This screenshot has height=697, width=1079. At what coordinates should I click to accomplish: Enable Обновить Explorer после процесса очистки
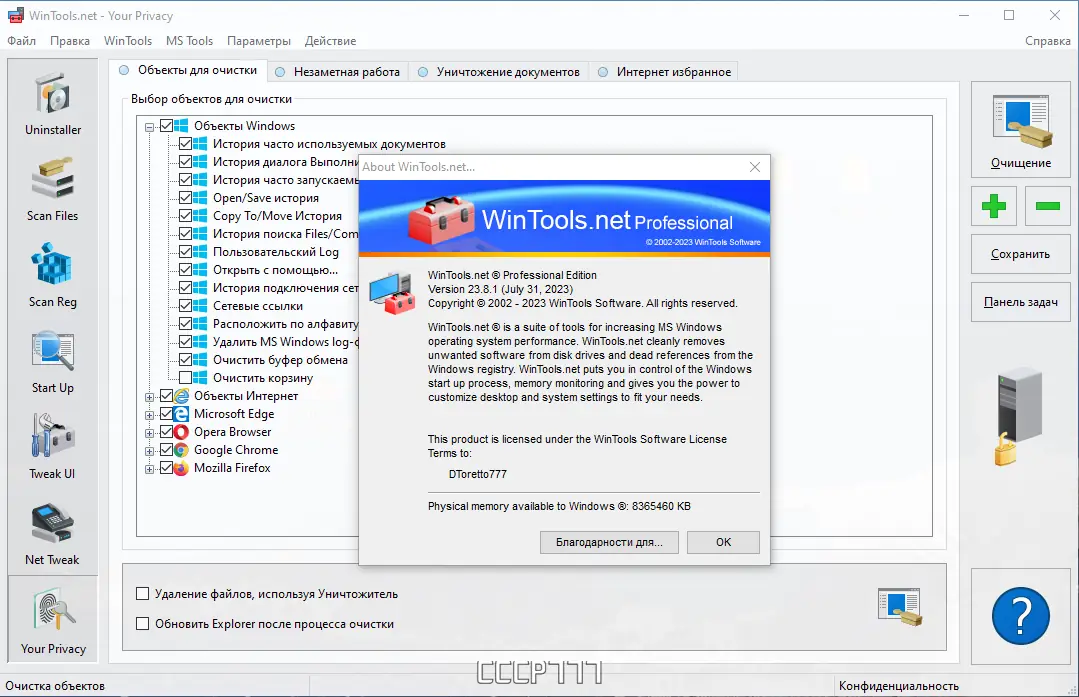(142, 624)
